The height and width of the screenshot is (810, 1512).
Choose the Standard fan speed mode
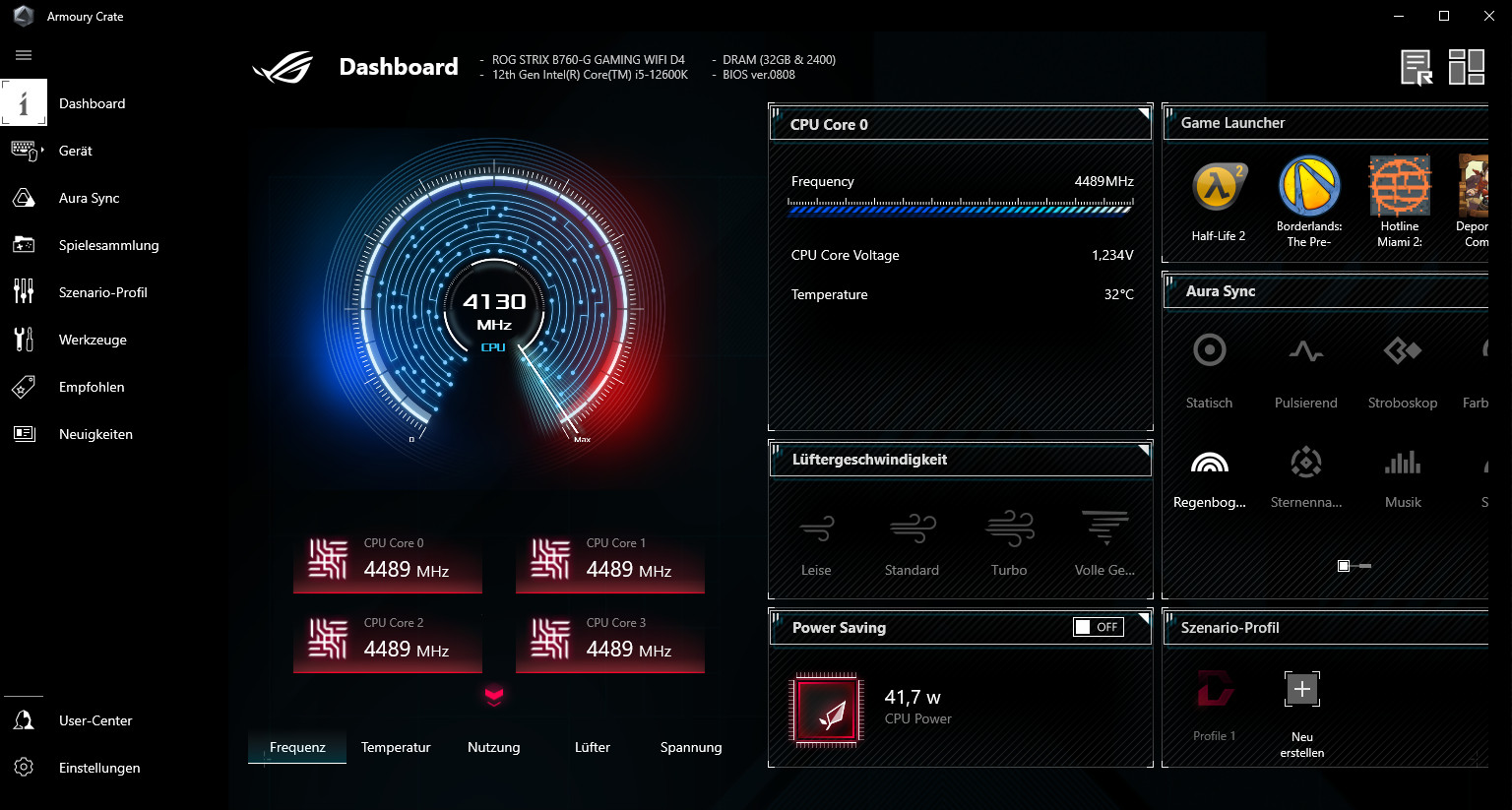pos(912,529)
